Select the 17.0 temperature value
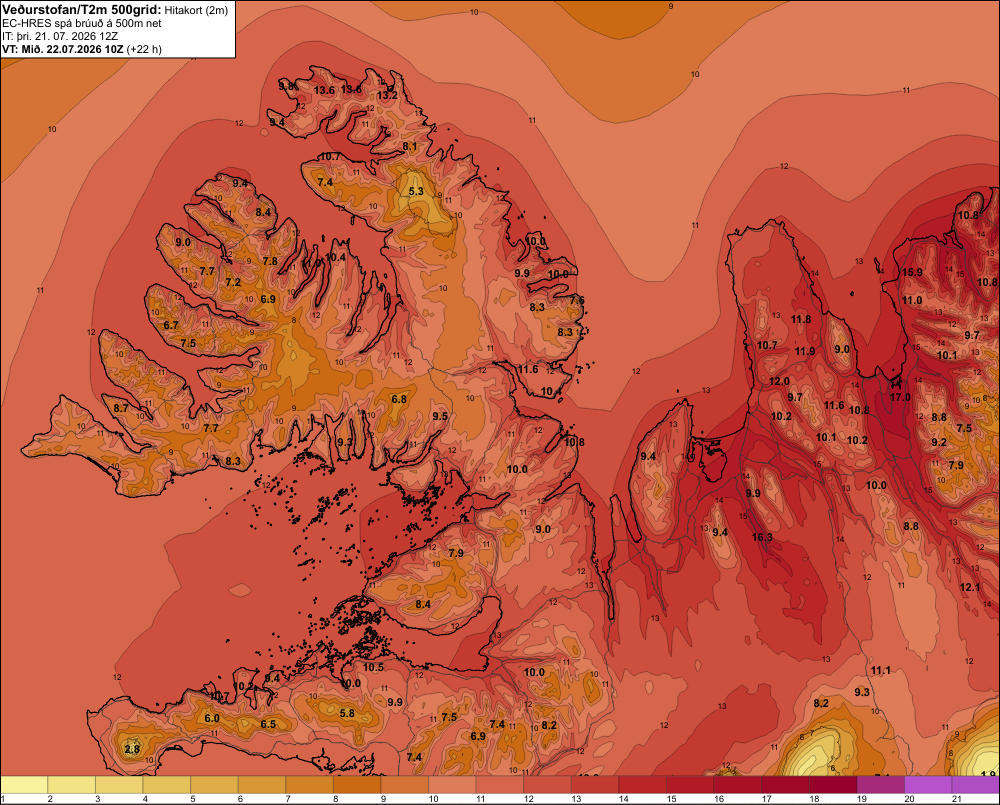The width and height of the screenshot is (1000, 805). click(901, 397)
